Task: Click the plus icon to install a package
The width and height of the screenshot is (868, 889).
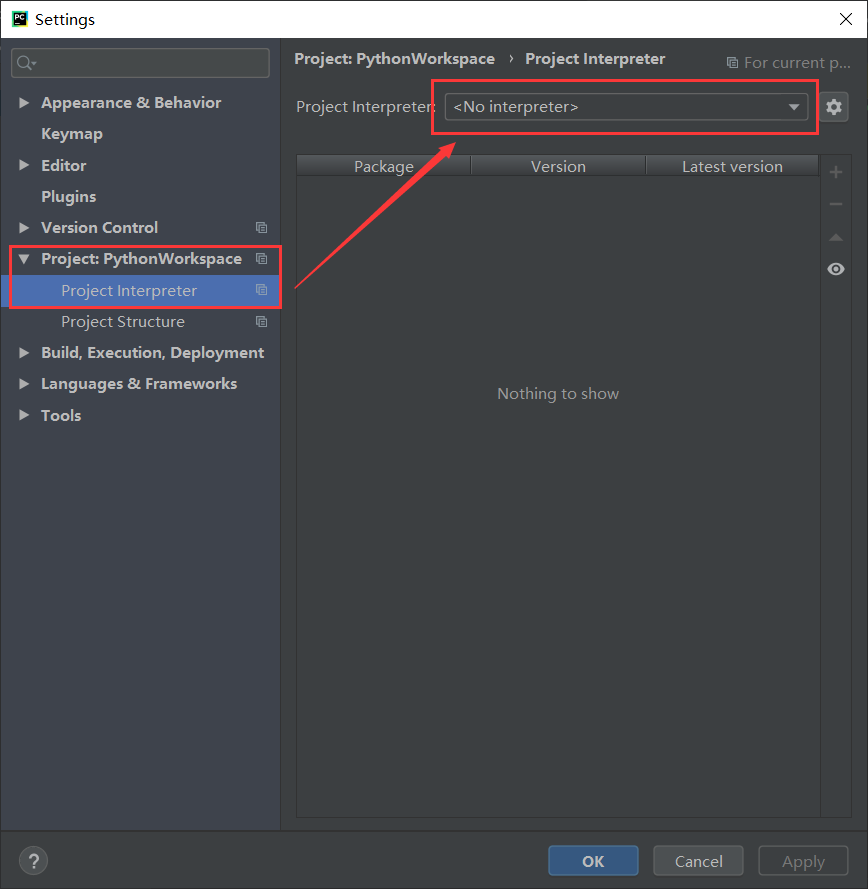Action: click(836, 172)
